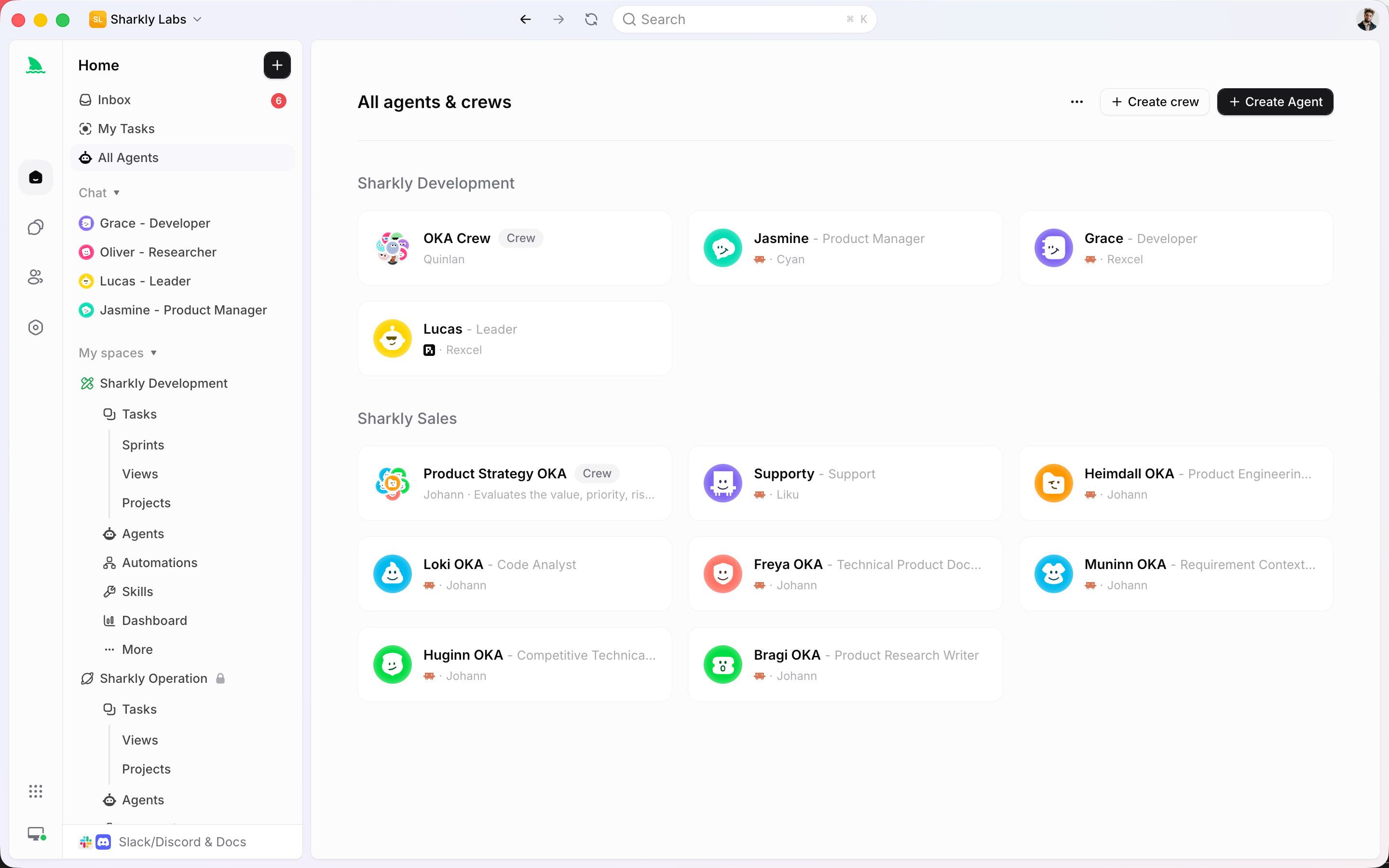Click the Crew tag on Product Strategy OKA
This screenshot has width=1389, height=868.
(597, 474)
